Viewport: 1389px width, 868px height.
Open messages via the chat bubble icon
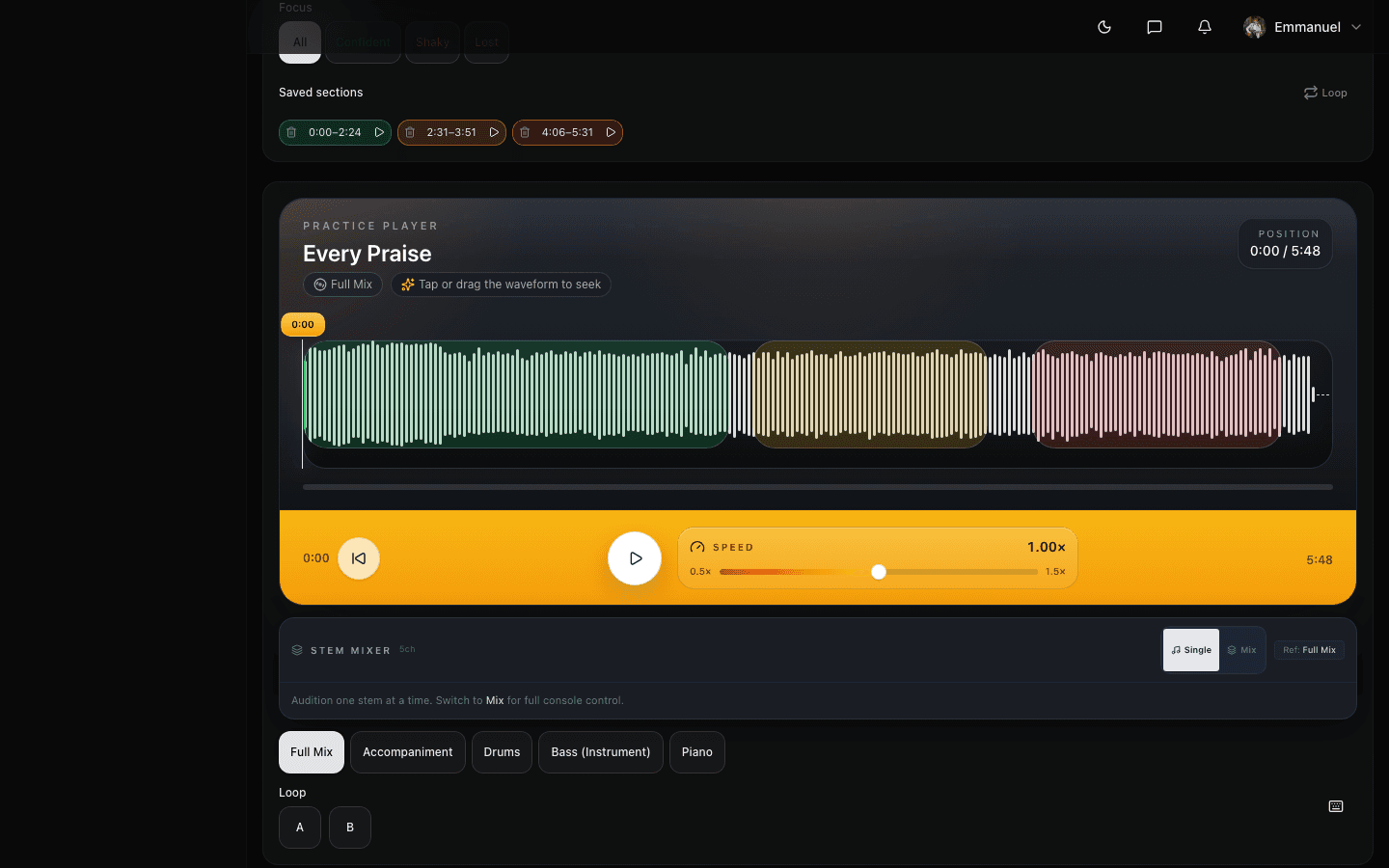coord(1154,27)
